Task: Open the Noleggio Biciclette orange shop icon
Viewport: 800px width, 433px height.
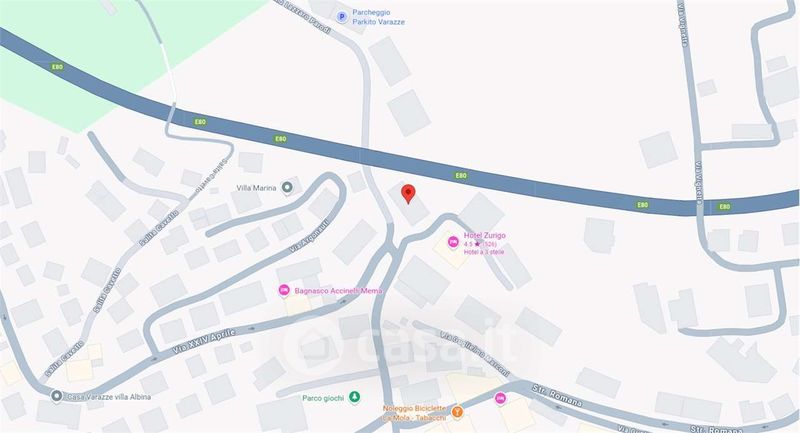Action: click(x=457, y=412)
